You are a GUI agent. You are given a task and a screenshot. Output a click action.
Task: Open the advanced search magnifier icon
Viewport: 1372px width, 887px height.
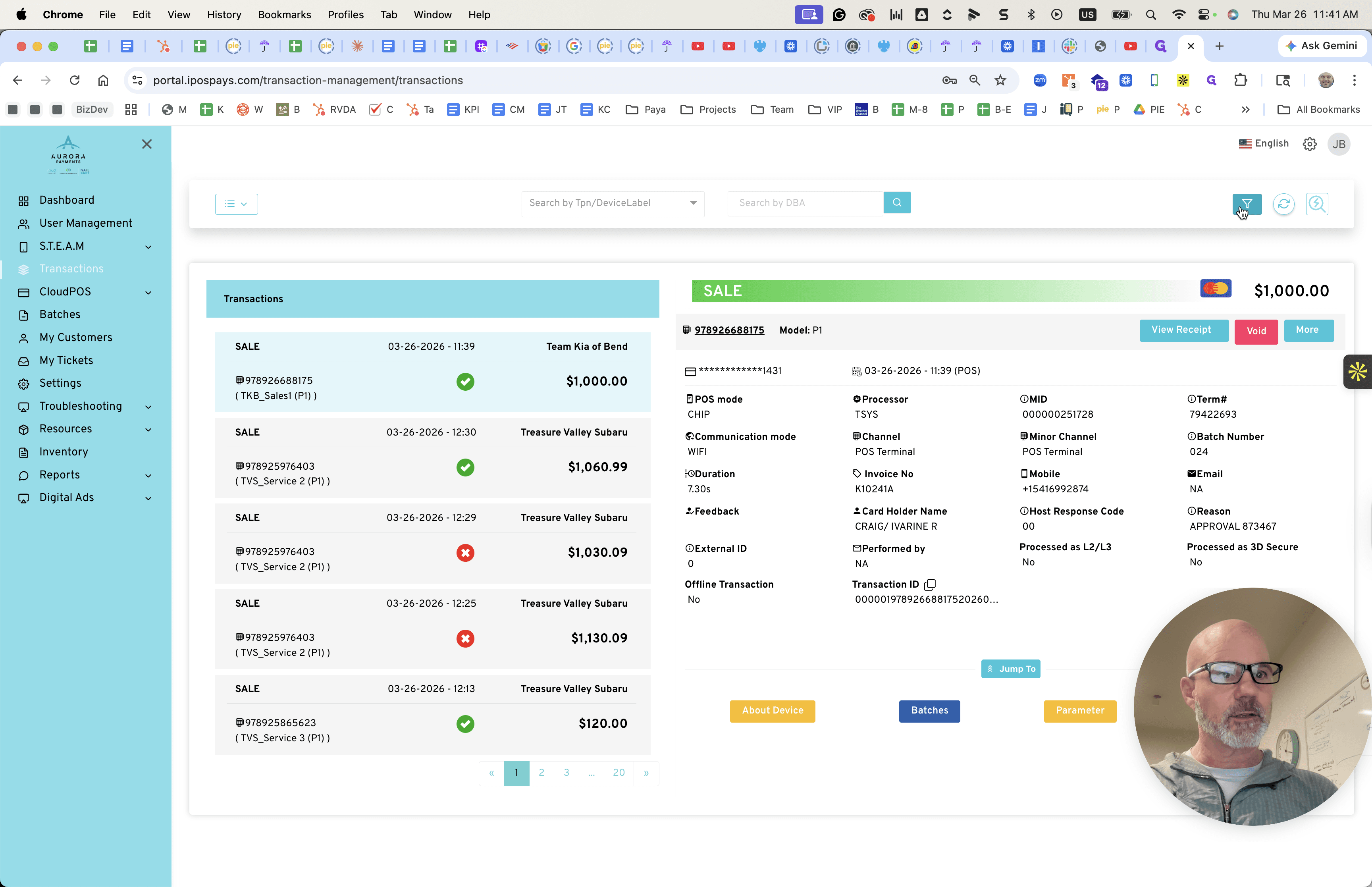(1317, 204)
